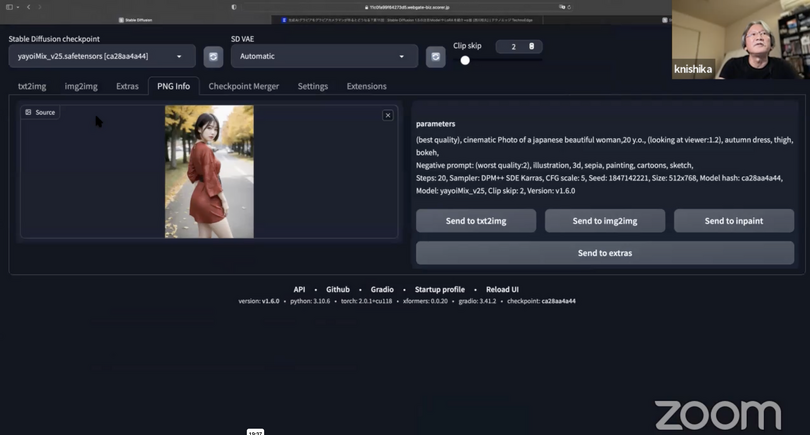Open the img2img tab

(81, 86)
